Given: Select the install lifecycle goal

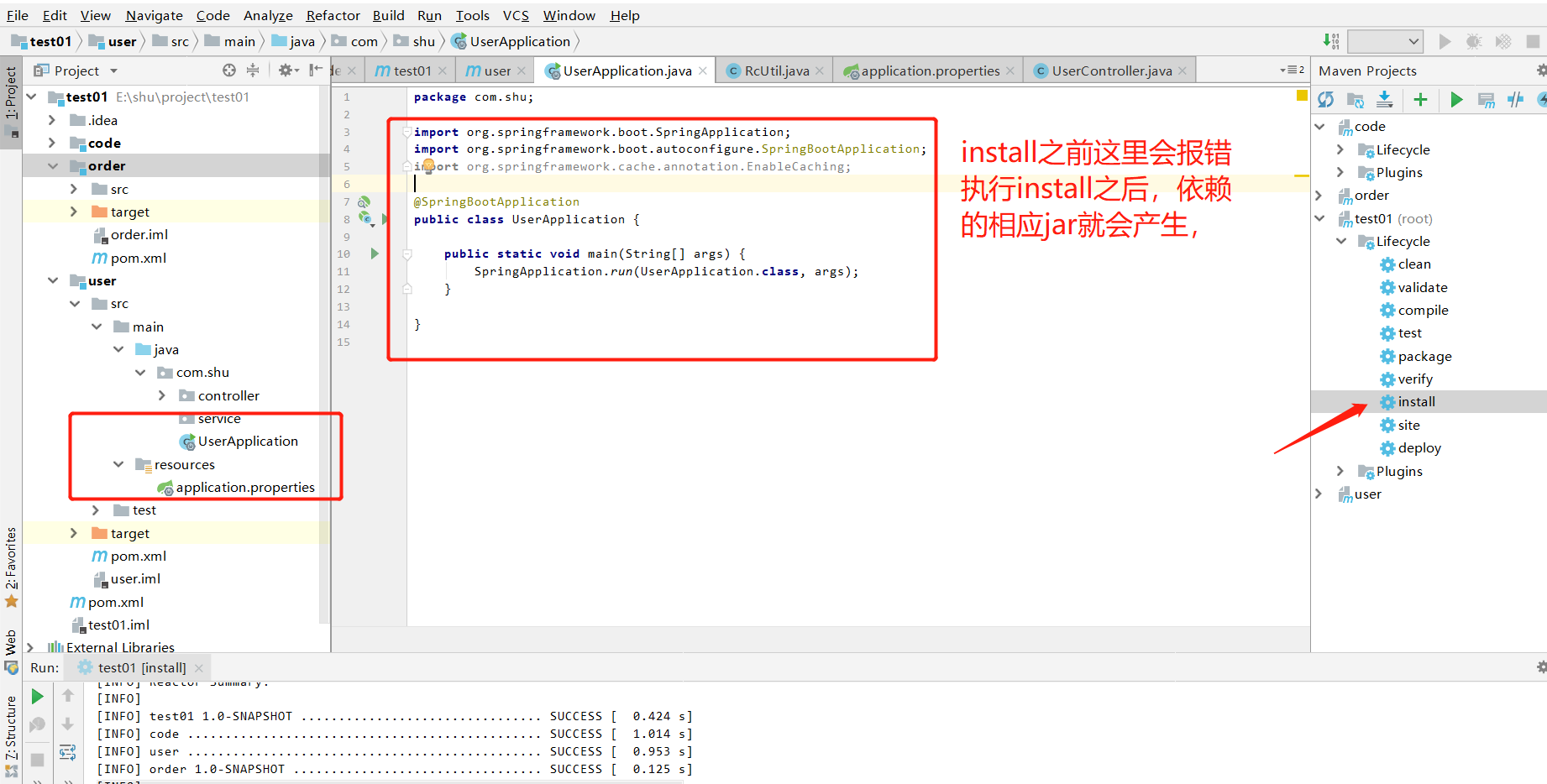Looking at the screenshot, I should point(1416,402).
